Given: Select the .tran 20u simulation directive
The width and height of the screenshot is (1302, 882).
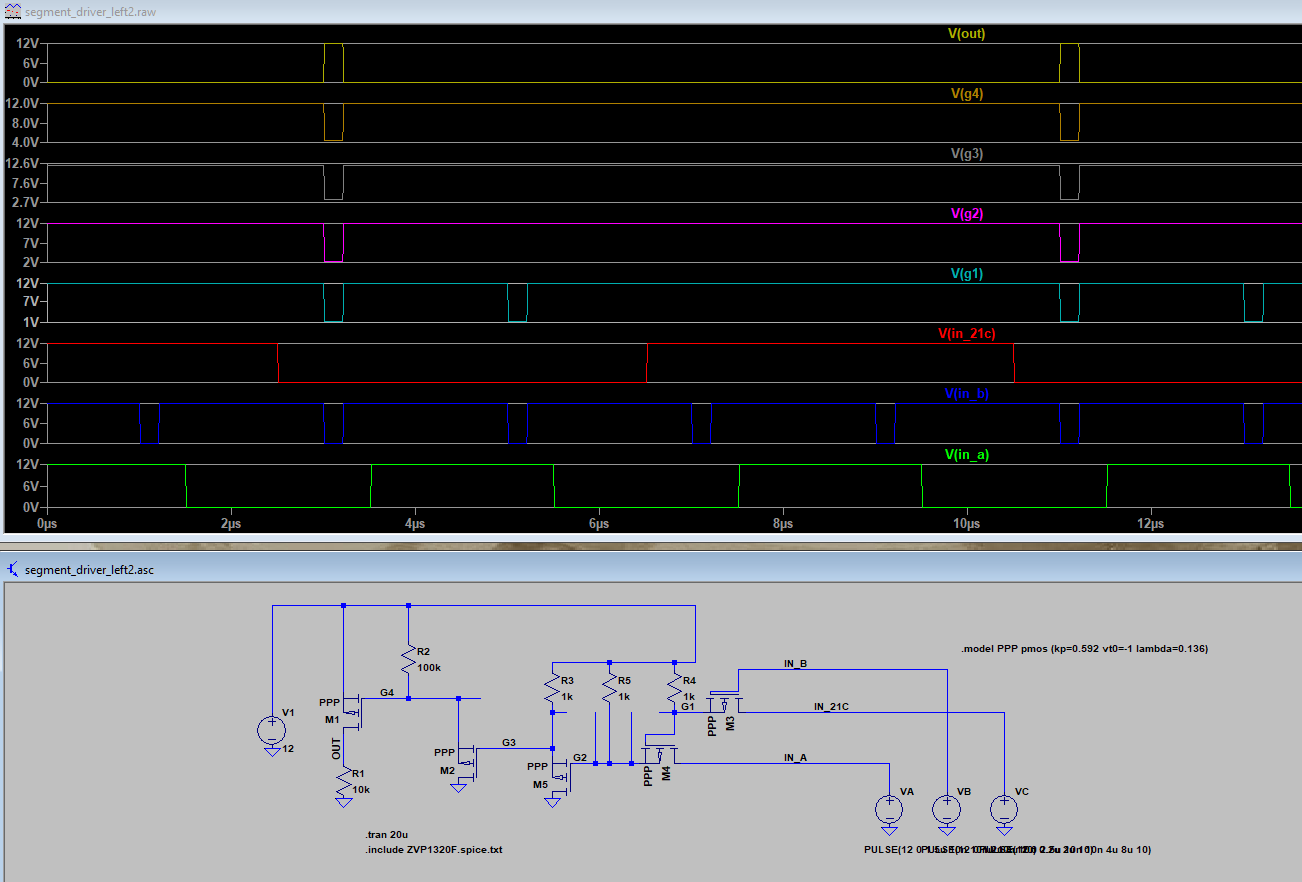Looking at the screenshot, I should (388, 834).
